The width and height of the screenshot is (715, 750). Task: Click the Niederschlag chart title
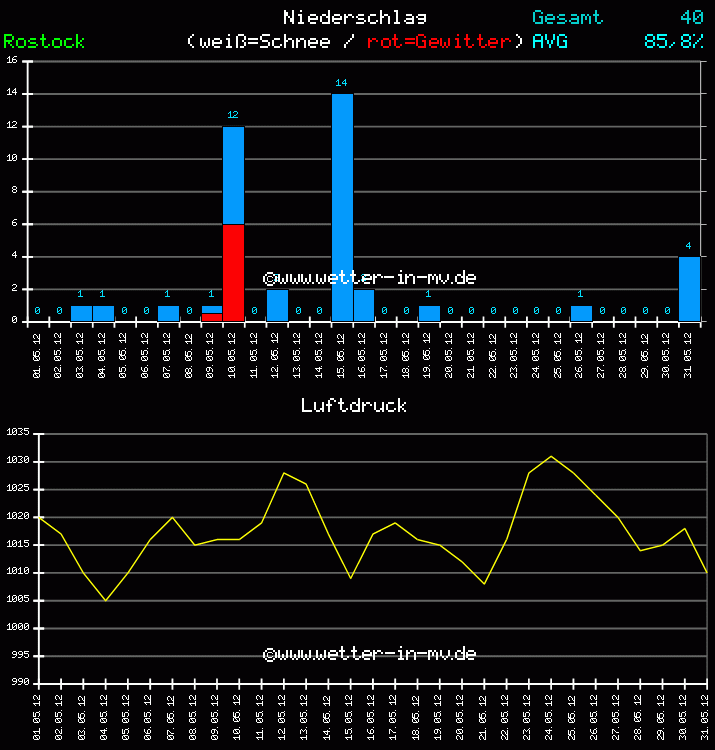coord(355,17)
